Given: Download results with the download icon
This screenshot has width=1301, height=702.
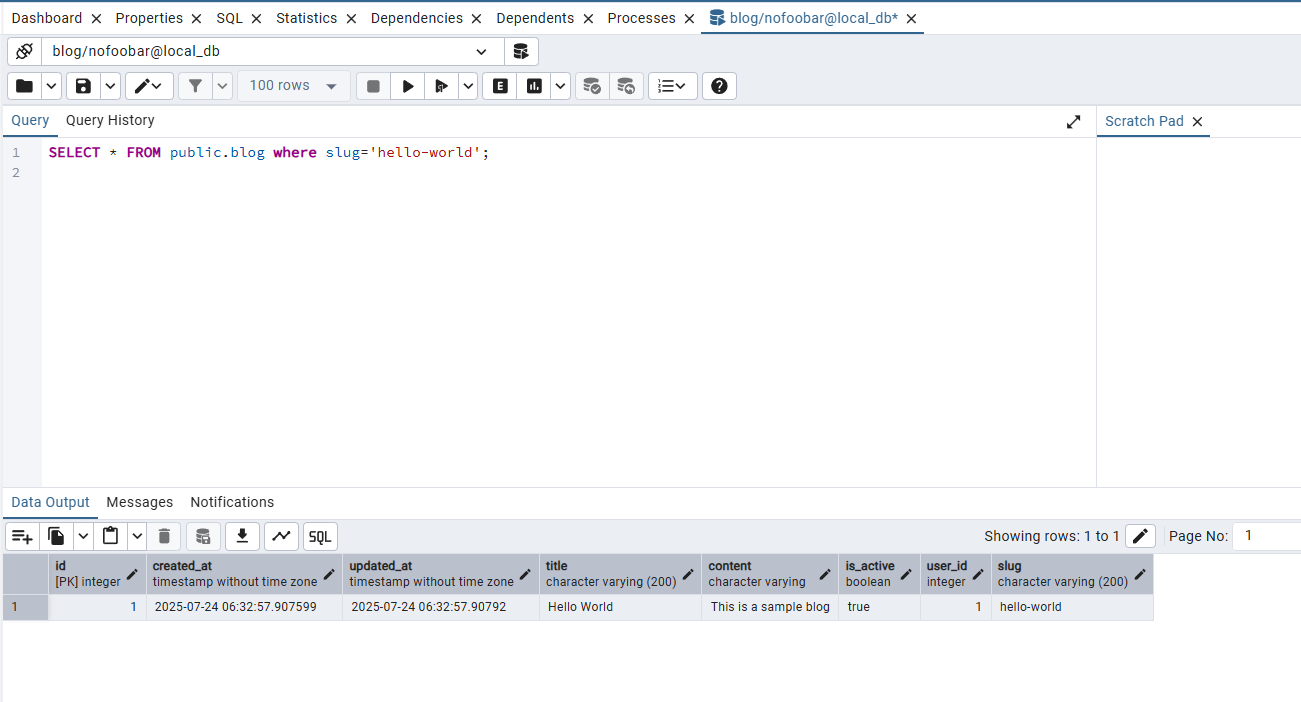Looking at the screenshot, I should point(242,536).
